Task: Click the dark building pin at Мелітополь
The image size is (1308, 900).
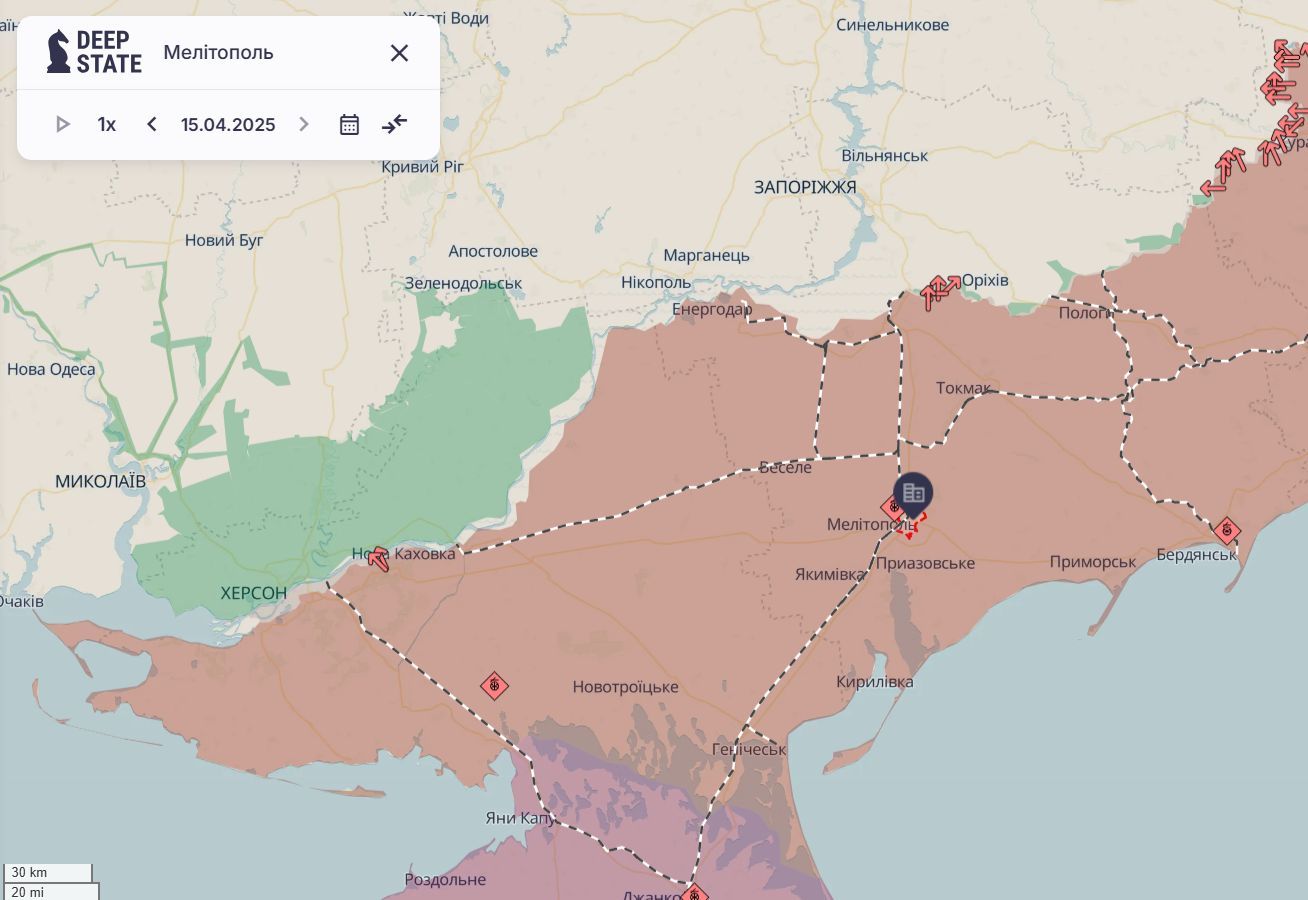Action: pos(912,494)
